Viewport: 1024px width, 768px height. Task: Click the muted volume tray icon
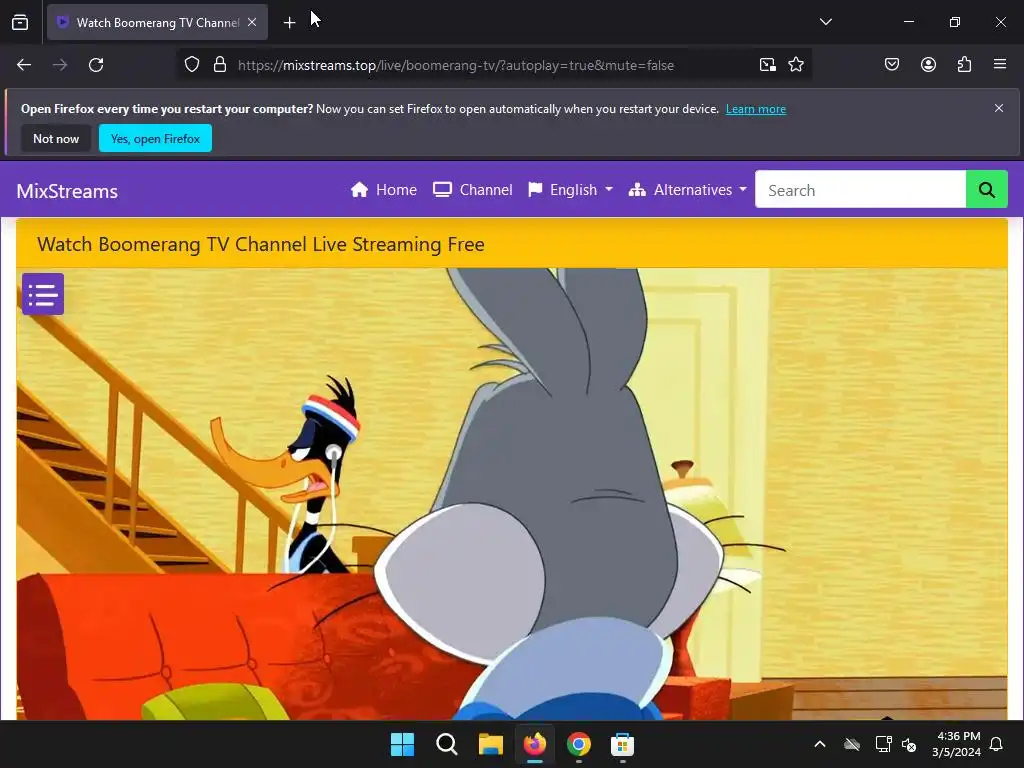coord(909,744)
